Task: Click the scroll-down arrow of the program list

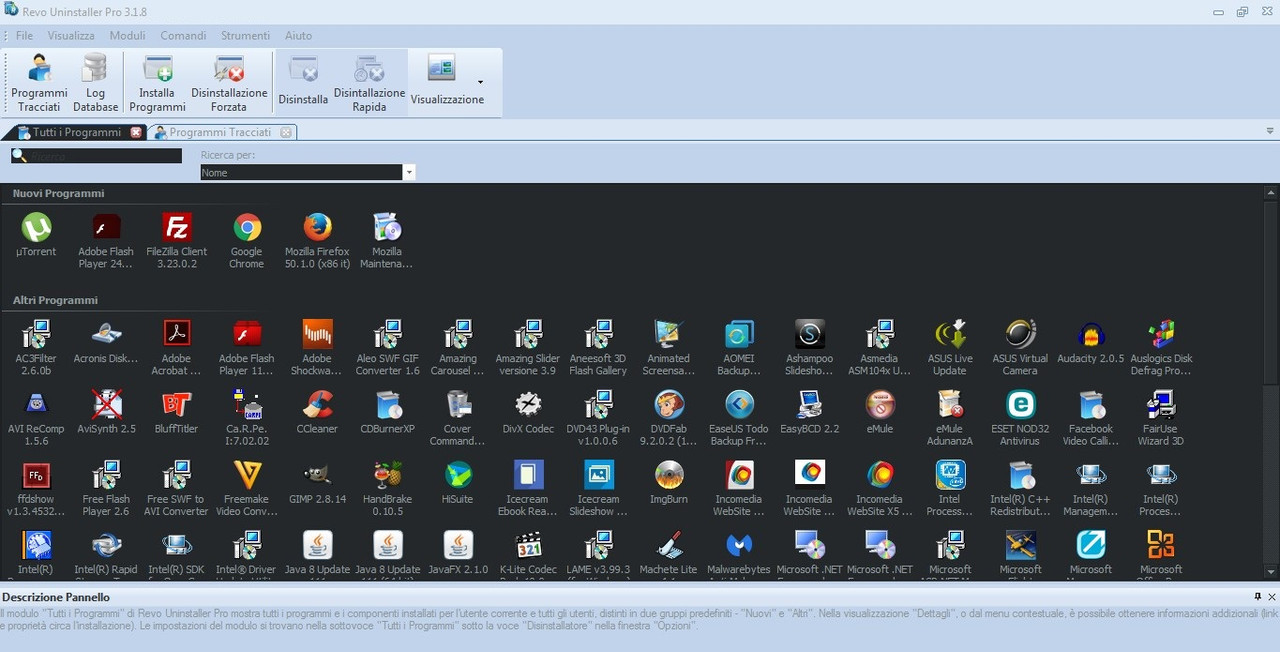Action: 1271,572
